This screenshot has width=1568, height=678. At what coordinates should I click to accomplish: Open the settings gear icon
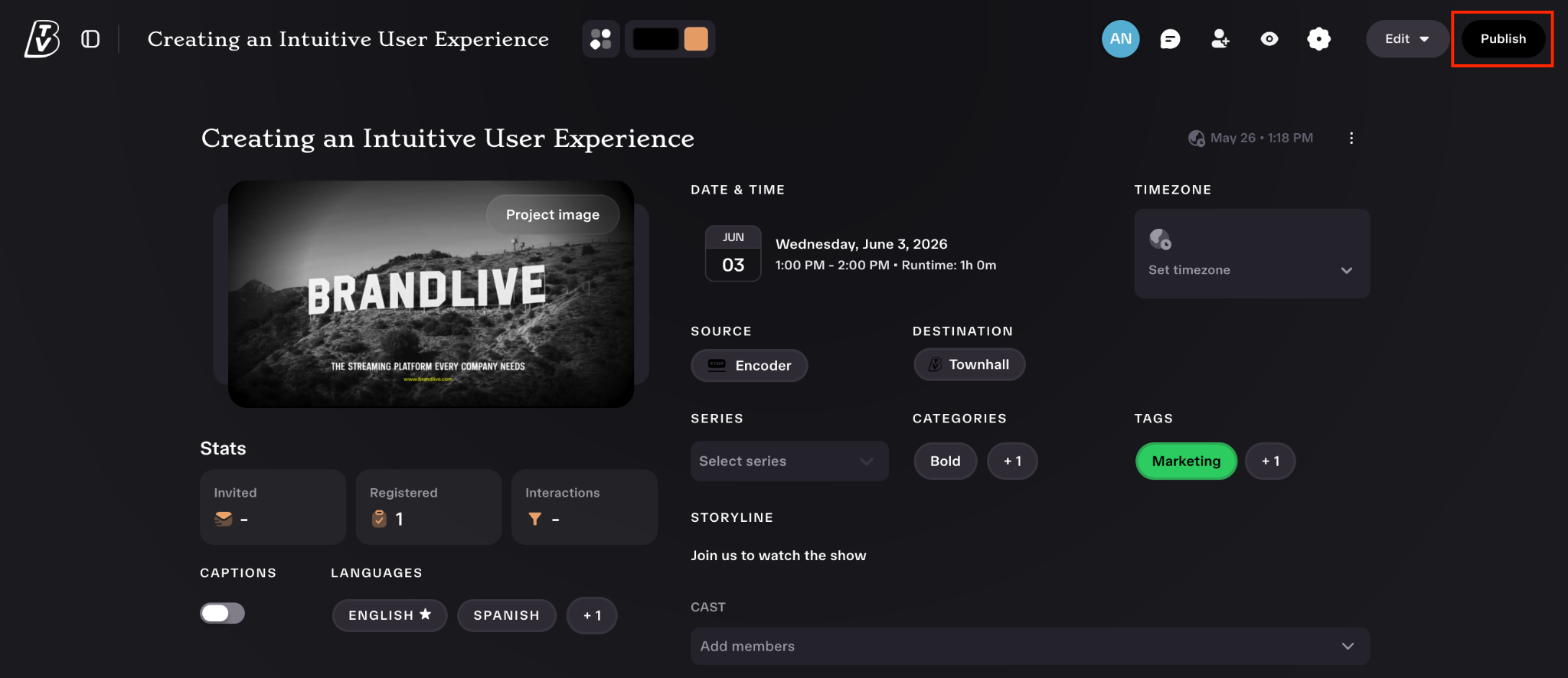point(1318,39)
